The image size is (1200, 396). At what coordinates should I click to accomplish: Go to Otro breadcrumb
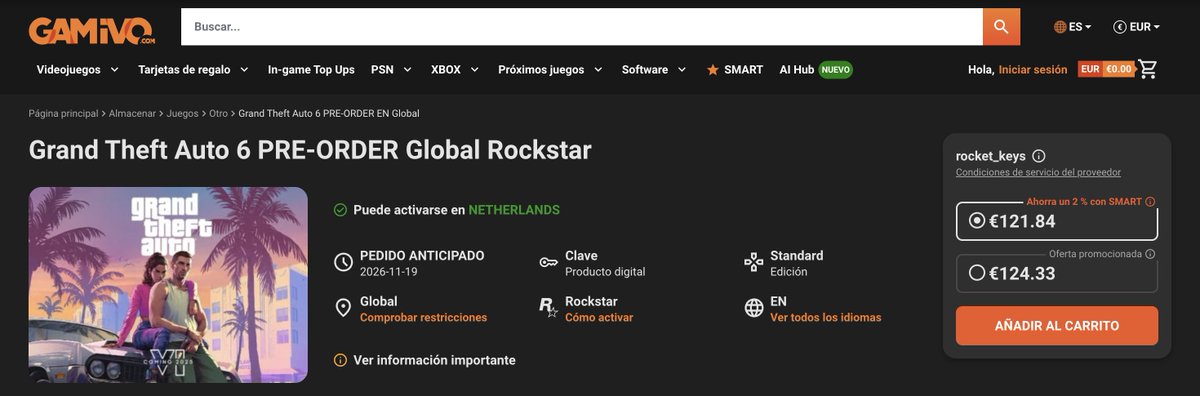click(219, 113)
